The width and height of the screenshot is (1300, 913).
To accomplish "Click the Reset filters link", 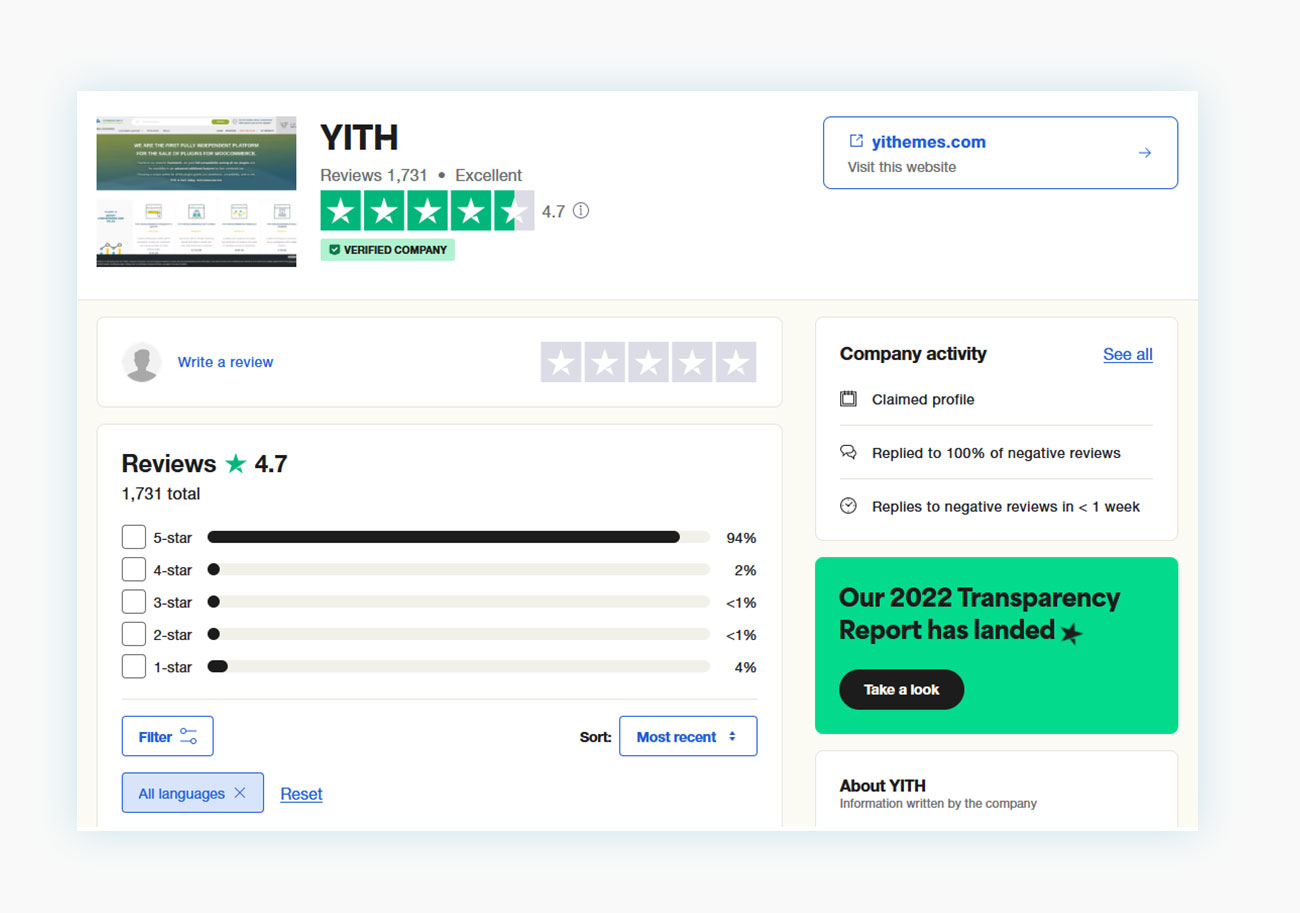I will coord(301,794).
